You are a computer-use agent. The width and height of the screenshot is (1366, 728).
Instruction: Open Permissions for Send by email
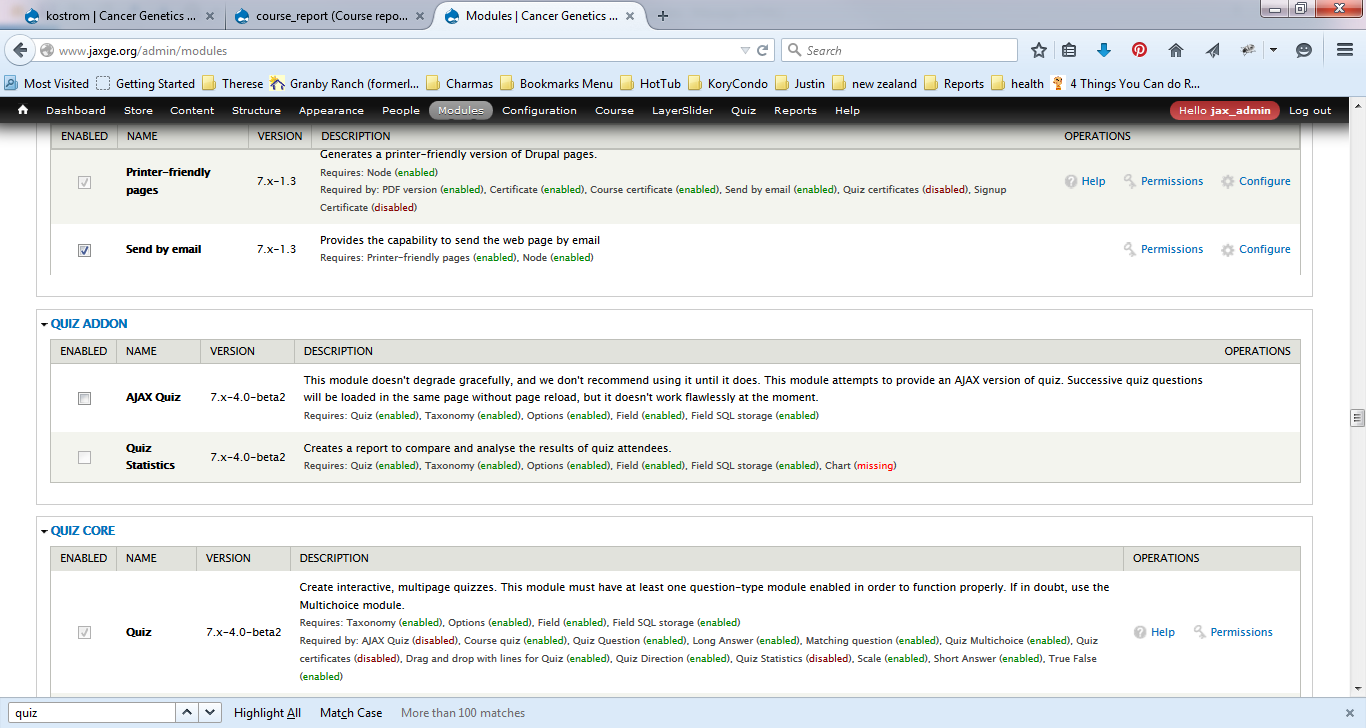pyautogui.click(x=1170, y=249)
